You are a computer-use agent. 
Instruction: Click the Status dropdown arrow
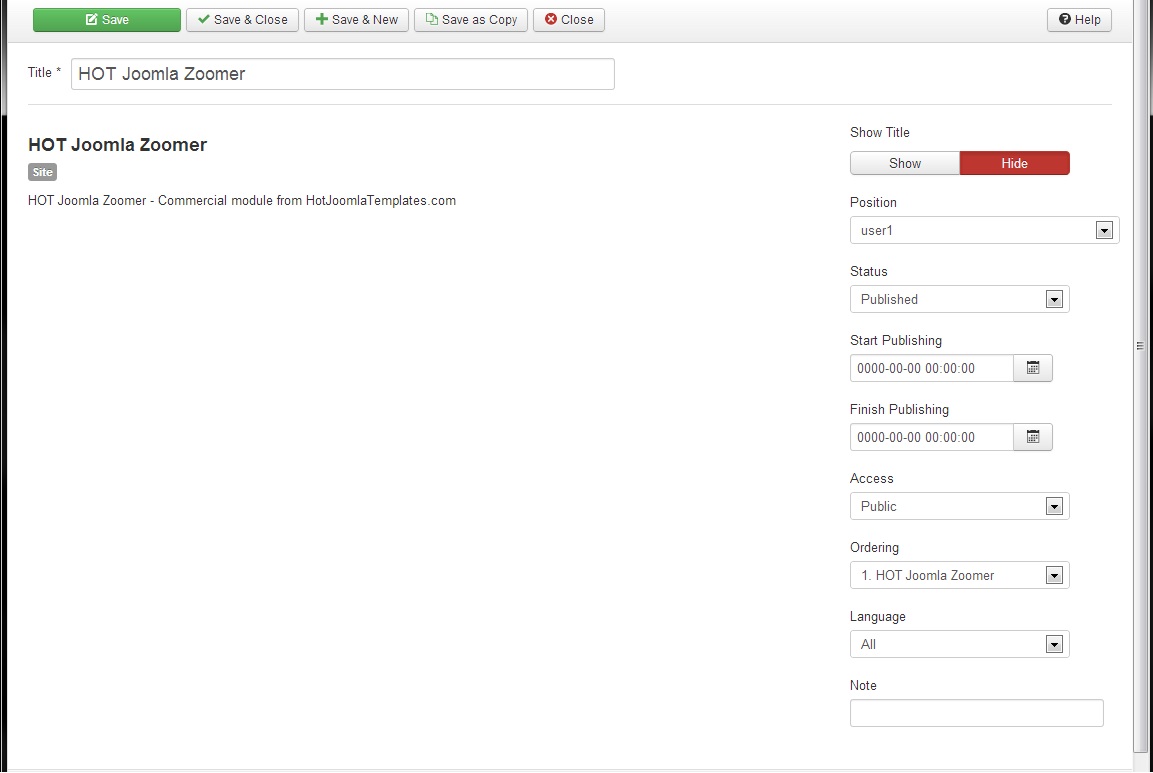tap(1054, 300)
